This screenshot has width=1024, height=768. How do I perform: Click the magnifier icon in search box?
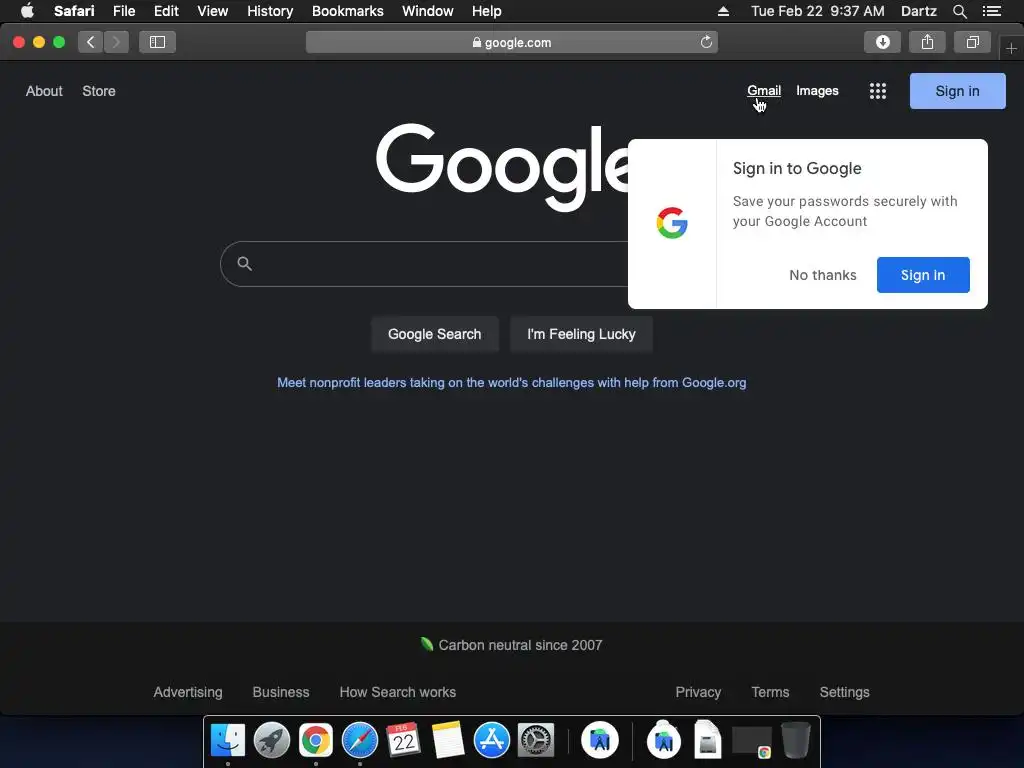click(244, 264)
